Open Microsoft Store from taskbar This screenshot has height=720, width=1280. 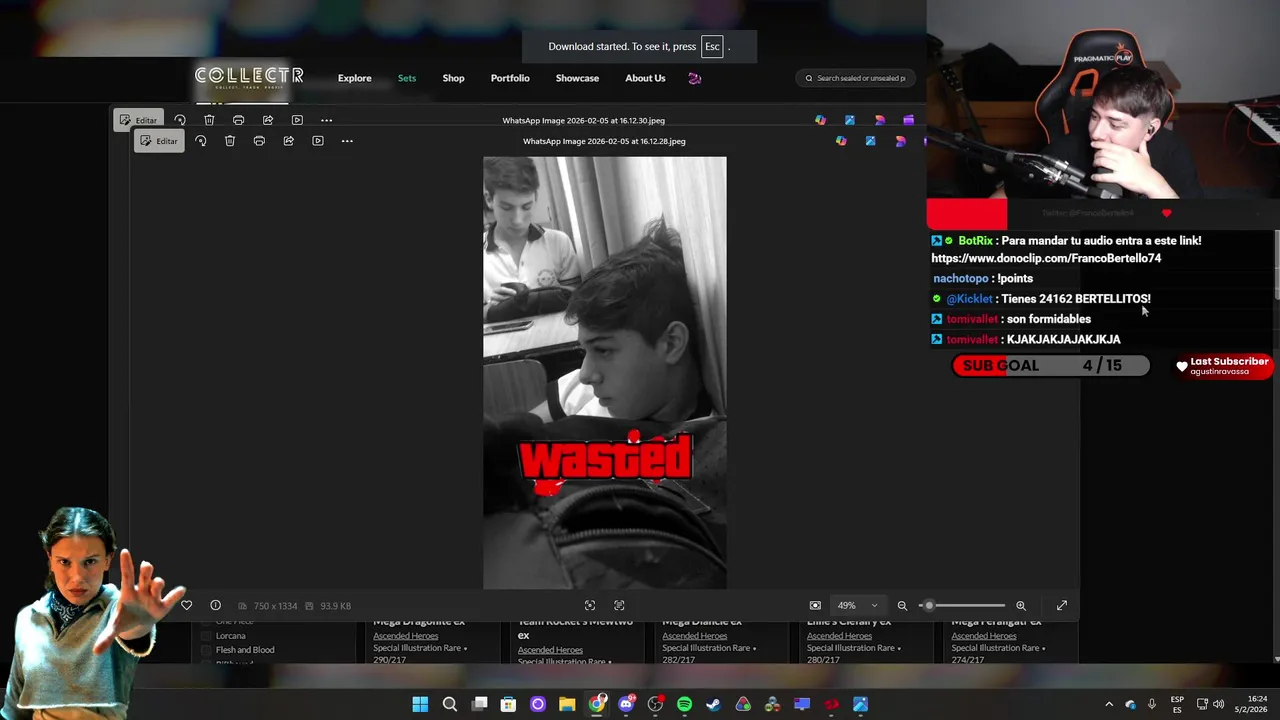[508, 704]
